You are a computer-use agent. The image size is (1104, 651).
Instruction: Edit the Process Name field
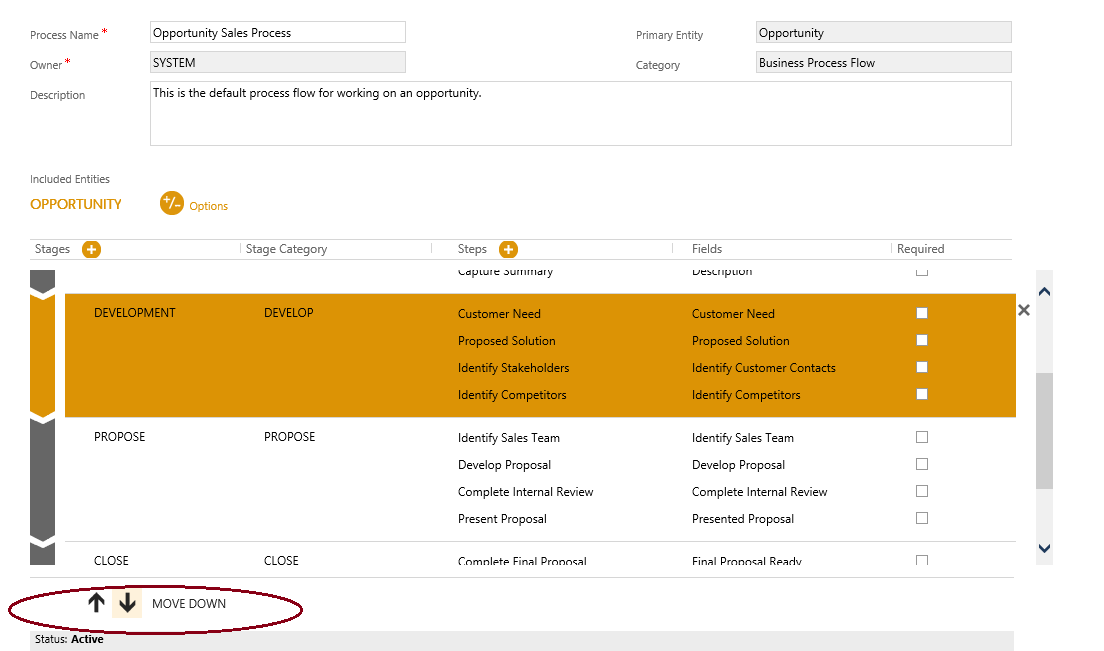point(277,32)
